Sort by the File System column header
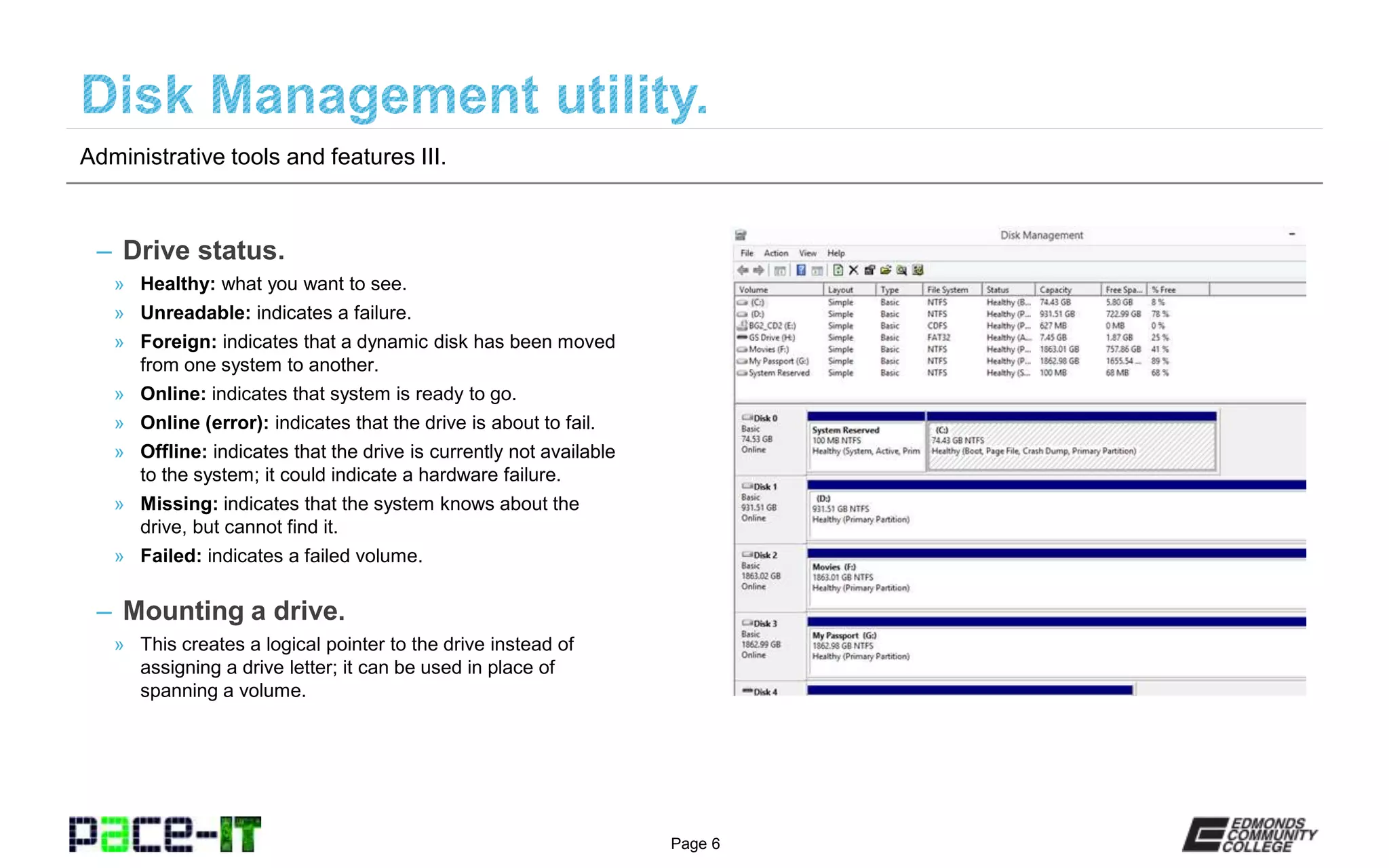 (947, 290)
